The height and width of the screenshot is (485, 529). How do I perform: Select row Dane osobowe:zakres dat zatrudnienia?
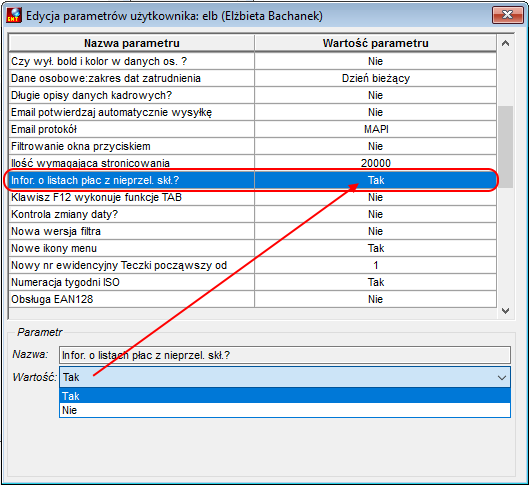(x=253, y=78)
